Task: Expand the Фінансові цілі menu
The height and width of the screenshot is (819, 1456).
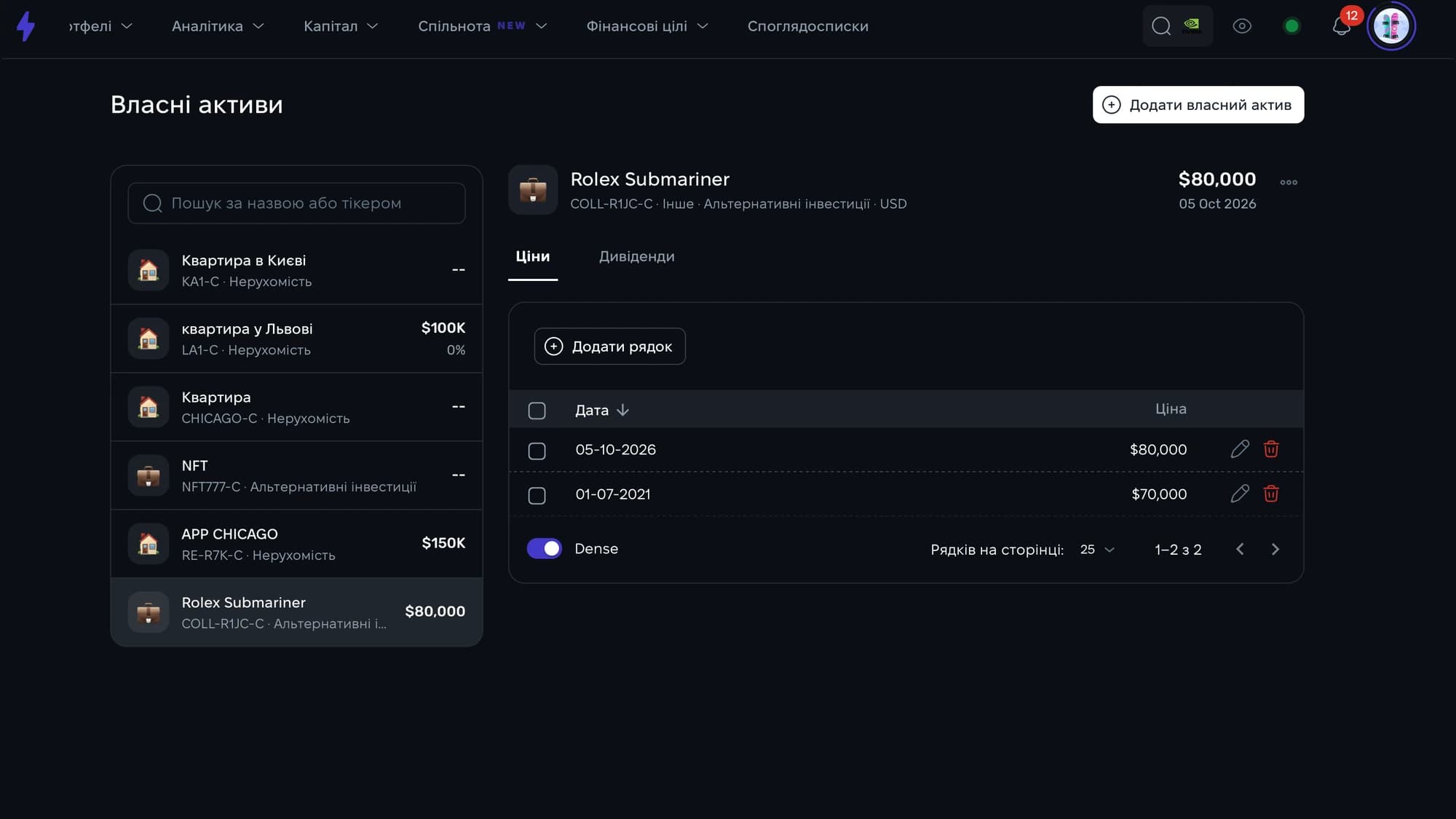Action: (x=647, y=26)
